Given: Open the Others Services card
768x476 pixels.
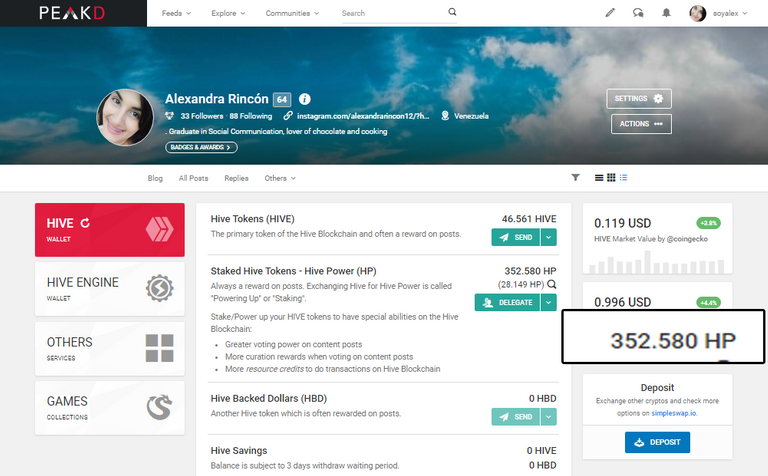Looking at the screenshot, I should [x=110, y=349].
